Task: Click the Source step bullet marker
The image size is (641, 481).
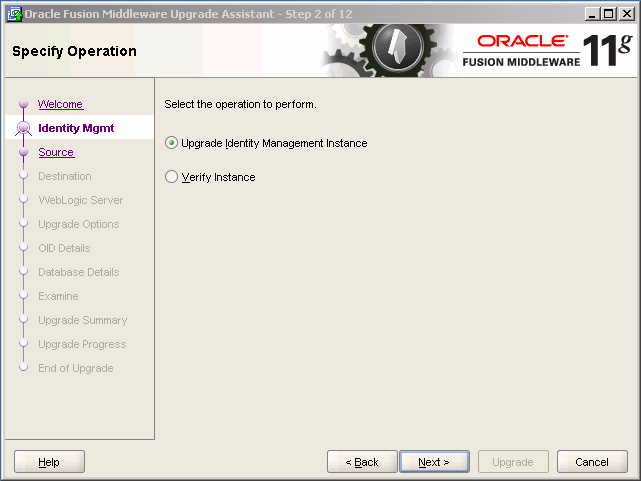Action: click(23, 152)
